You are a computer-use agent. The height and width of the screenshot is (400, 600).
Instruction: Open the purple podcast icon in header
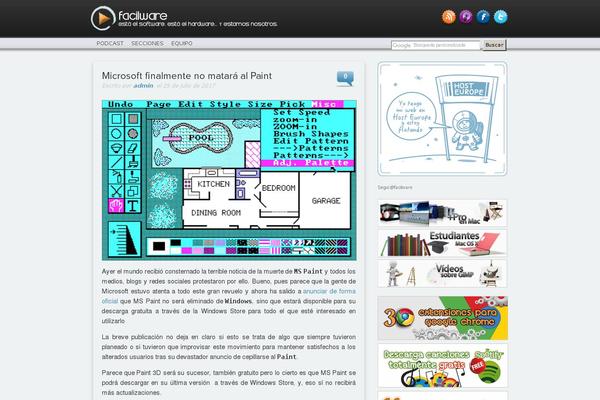(466, 17)
